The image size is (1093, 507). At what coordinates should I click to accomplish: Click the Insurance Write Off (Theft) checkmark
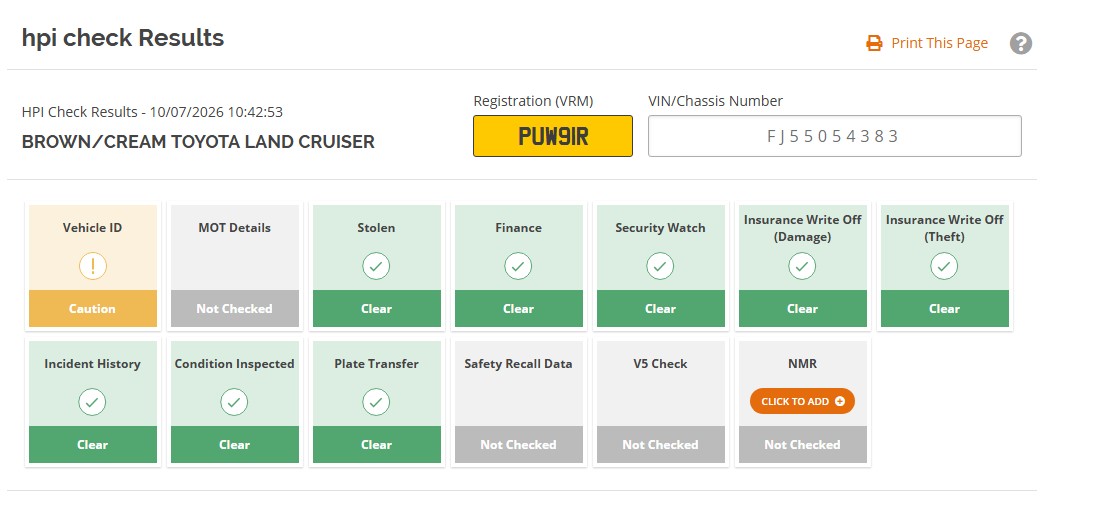[x=944, y=266]
